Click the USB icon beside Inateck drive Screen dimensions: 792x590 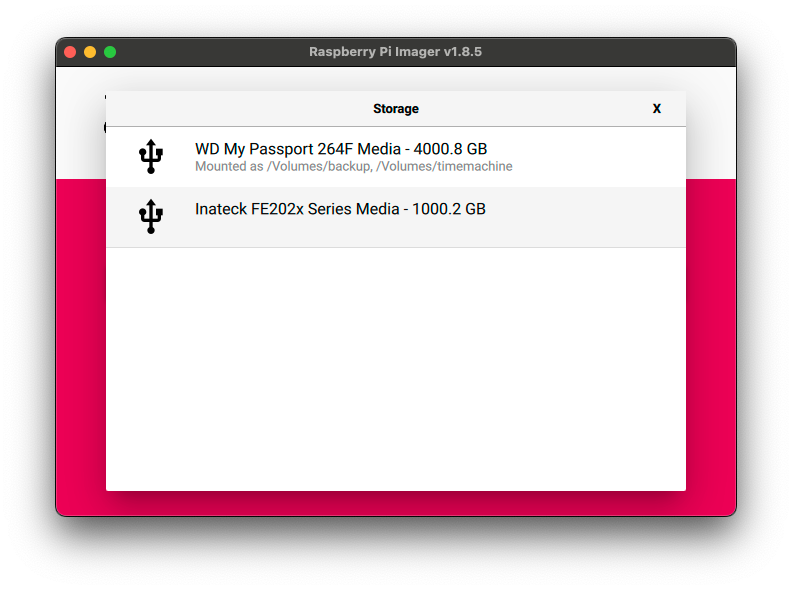tap(150, 216)
